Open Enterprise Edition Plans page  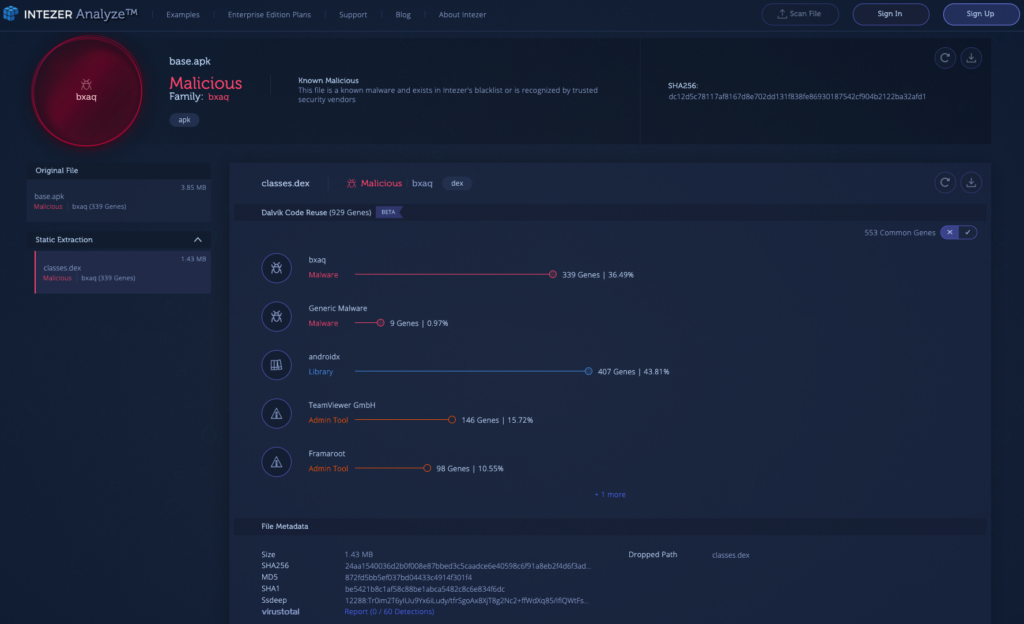click(x=269, y=14)
